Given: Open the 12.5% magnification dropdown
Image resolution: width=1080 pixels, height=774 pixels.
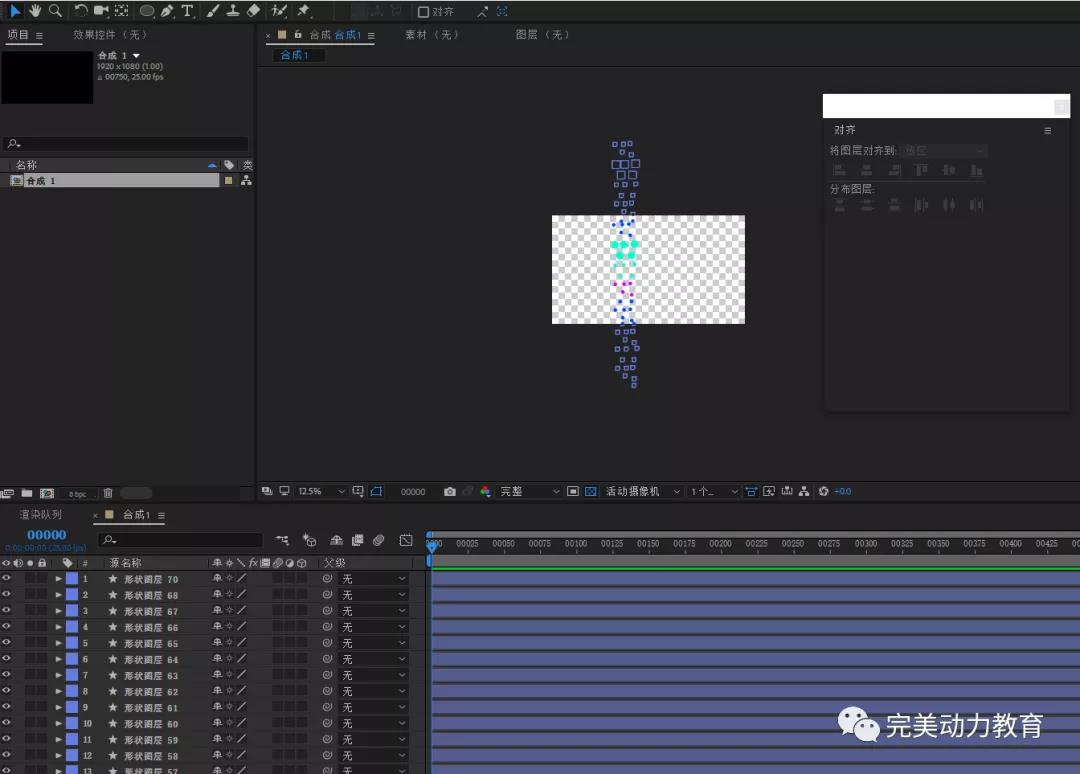Looking at the screenshot, I should (x=321, y=492).
